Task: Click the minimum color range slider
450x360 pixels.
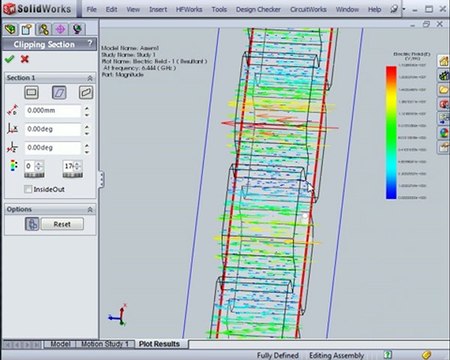Action: pyautogui.click(x=34, y=175)
